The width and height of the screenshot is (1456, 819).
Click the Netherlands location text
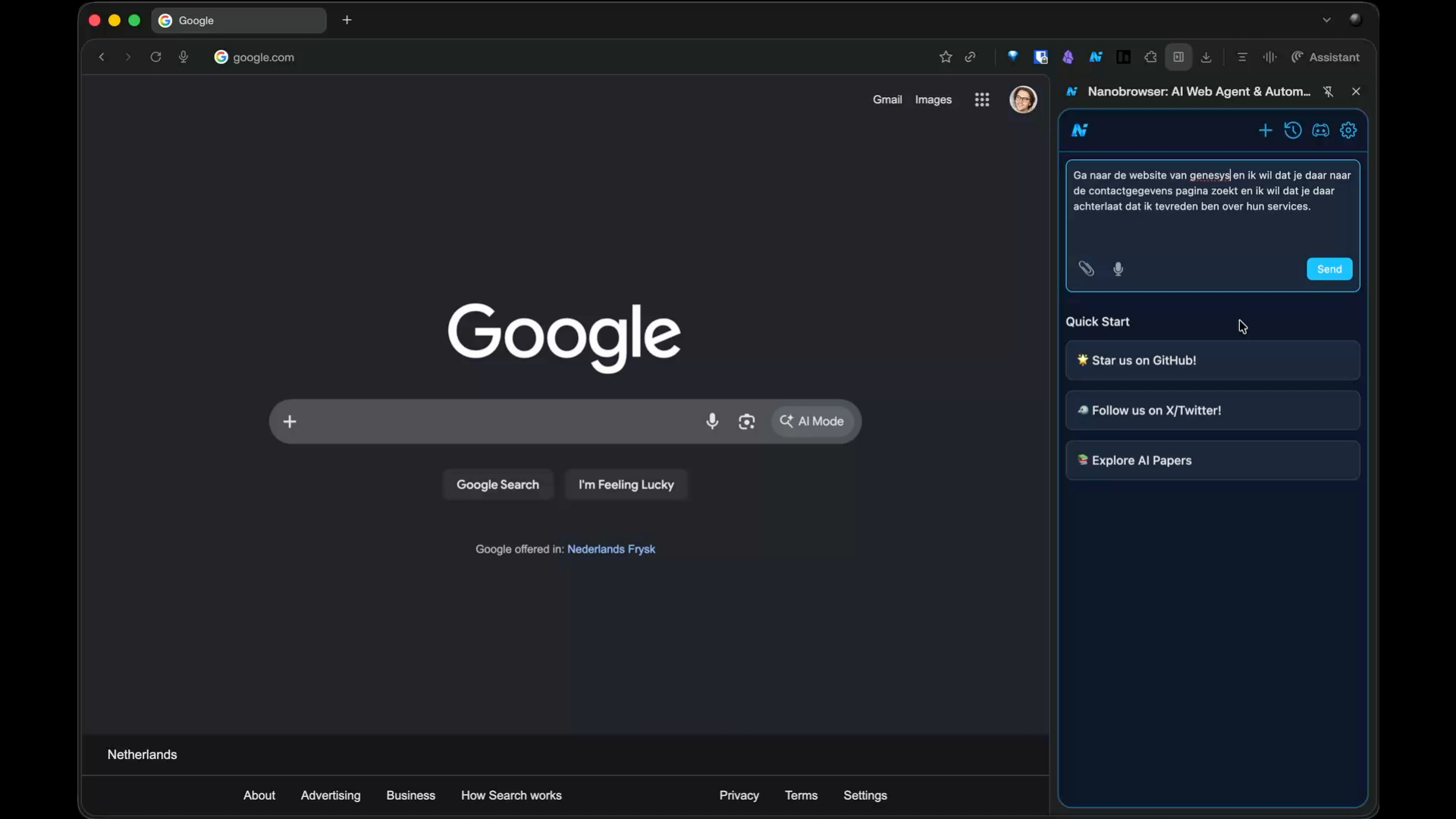(142, 755)
